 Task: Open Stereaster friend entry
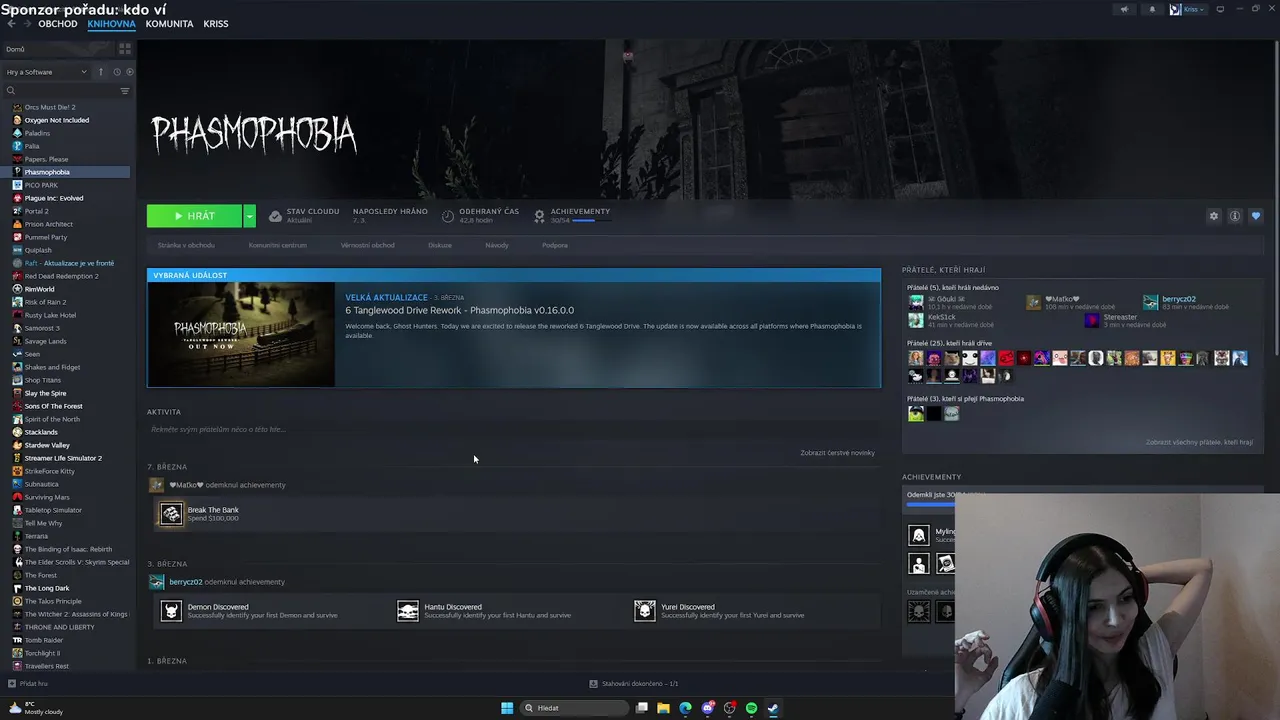point(1125,320)
